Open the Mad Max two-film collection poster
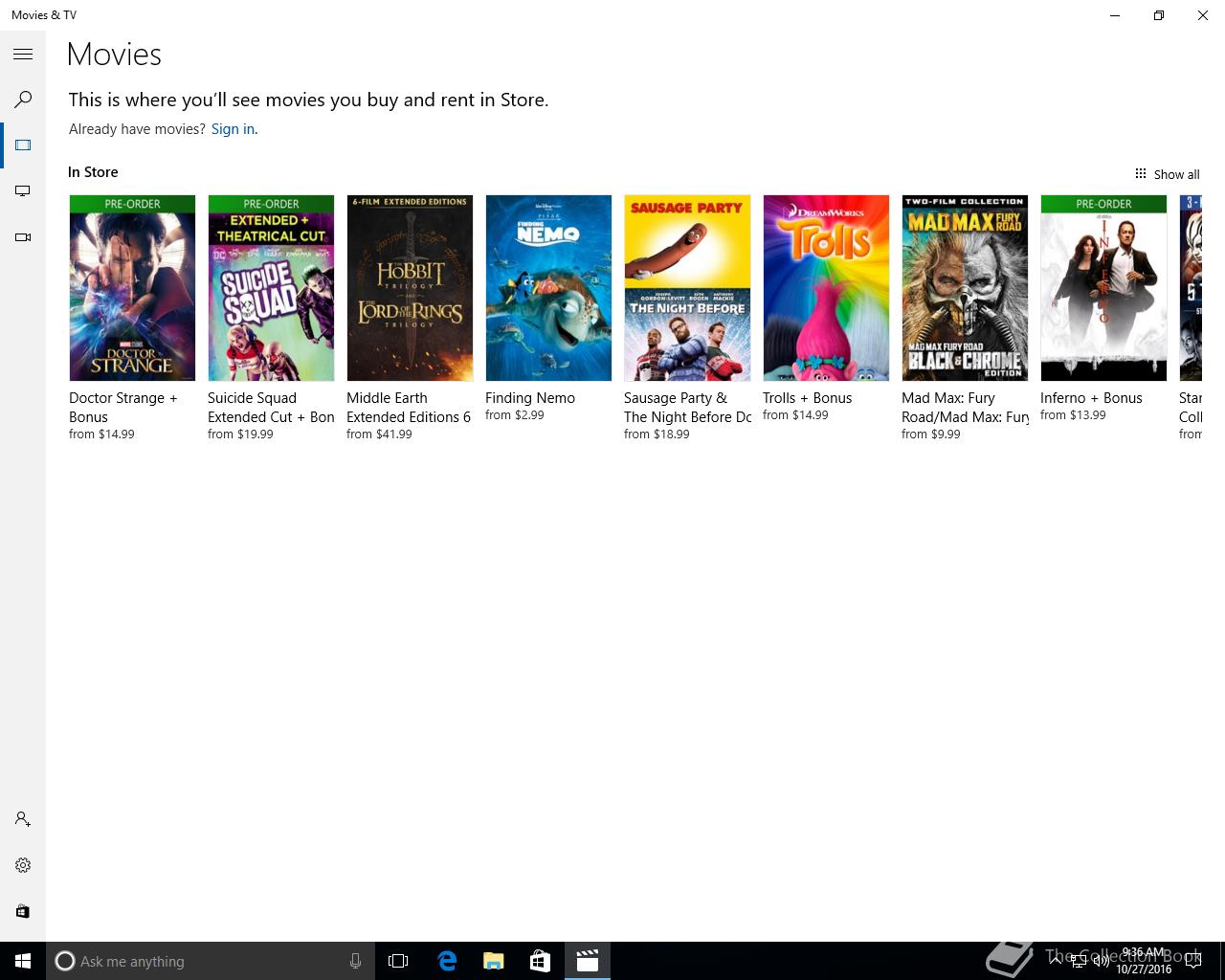 coord(965,288)
